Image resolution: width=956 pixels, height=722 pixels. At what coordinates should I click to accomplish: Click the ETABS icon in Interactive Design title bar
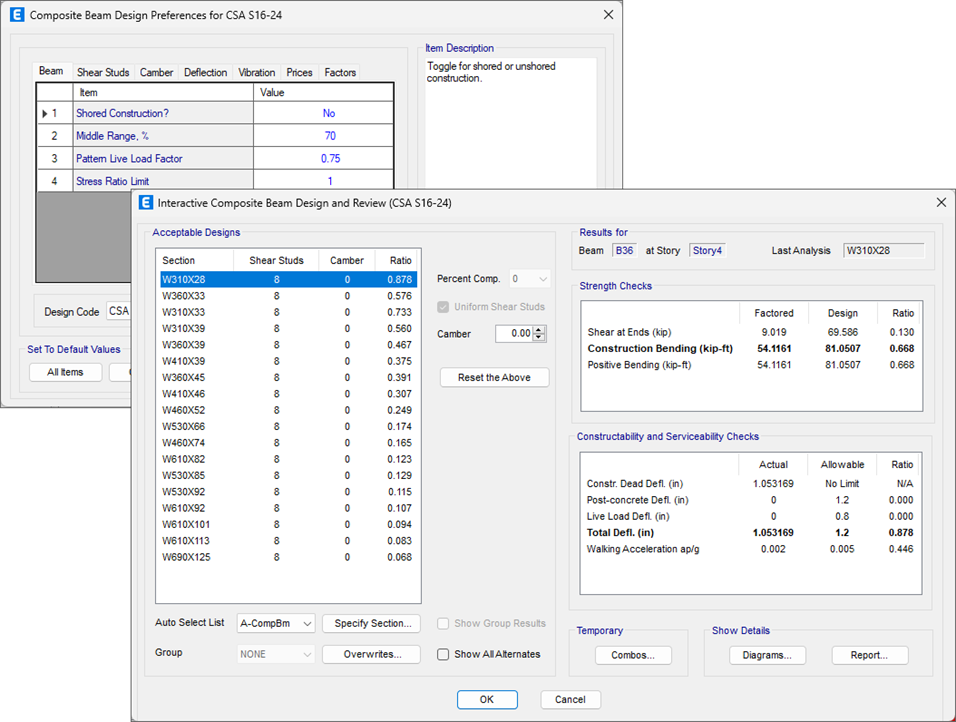tap(146, 202)
